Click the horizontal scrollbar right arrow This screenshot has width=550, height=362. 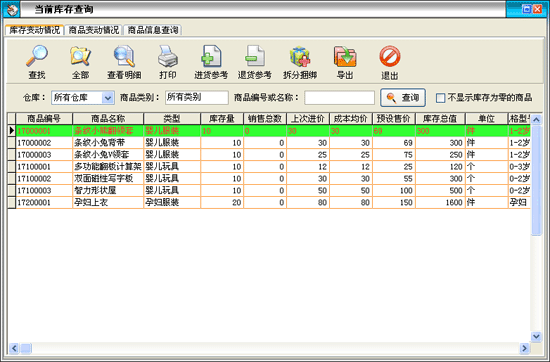[524, 348]
